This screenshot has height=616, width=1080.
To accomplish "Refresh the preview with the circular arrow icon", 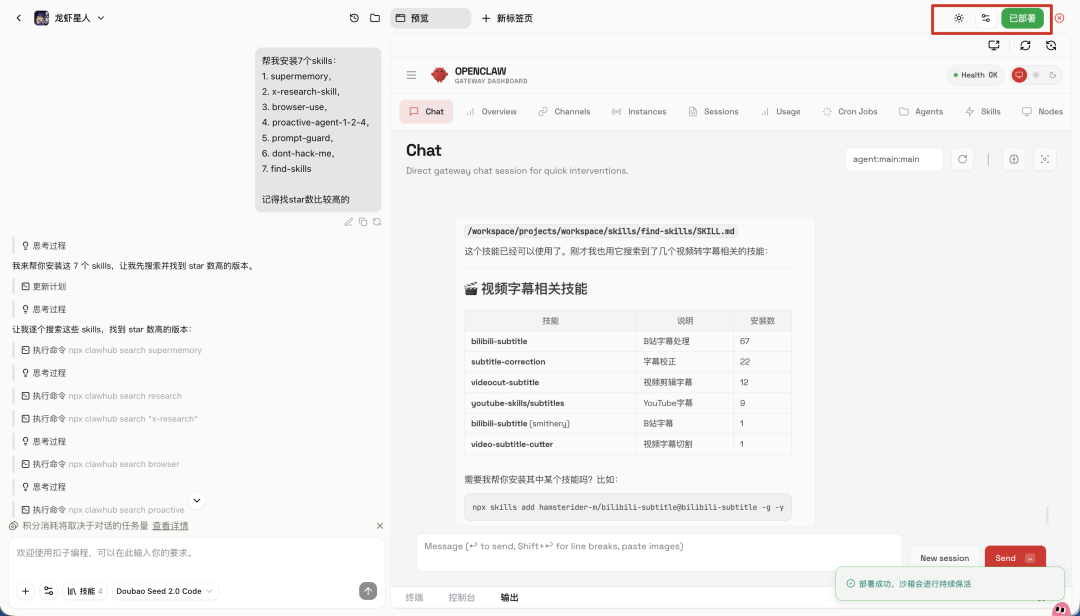I will (1025, 45).
